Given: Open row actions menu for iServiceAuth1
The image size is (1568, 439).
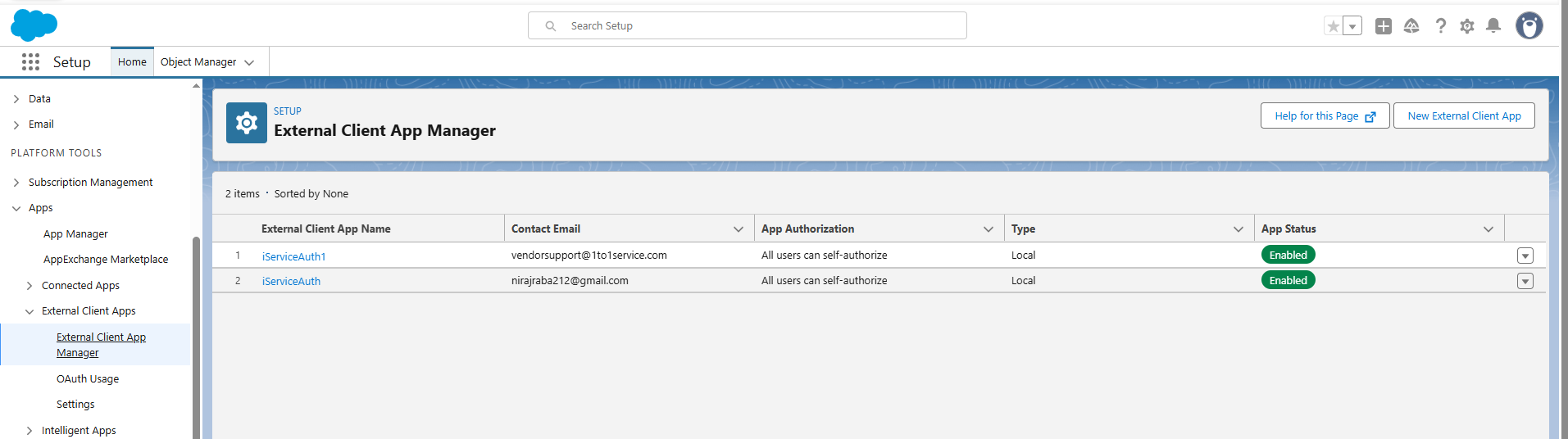Looking at the screenshot, I should pos(1525,256).
